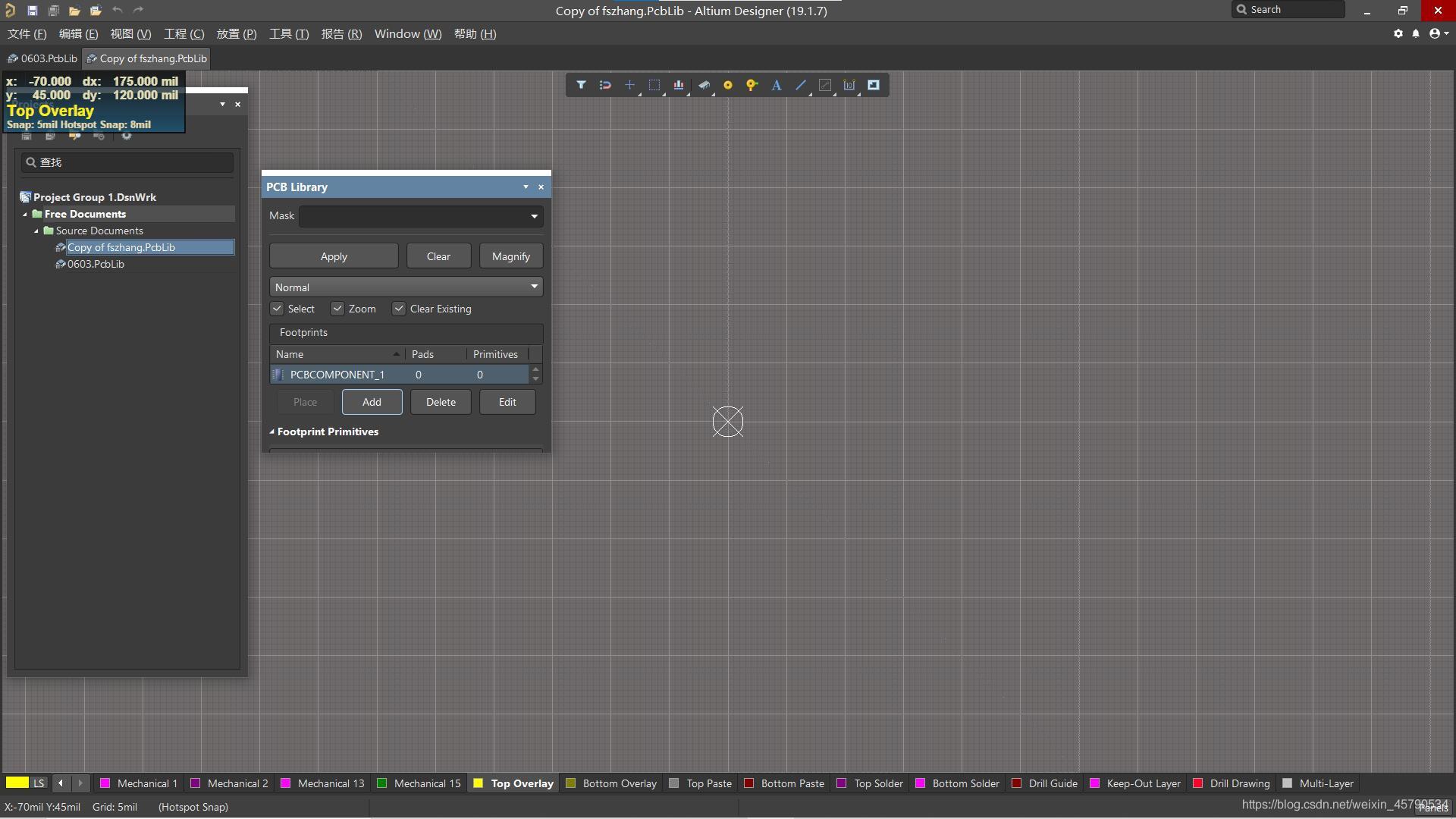Collapse the Footprint Primitives section
Screen dimensions: 1456x819
coord(272,431)
